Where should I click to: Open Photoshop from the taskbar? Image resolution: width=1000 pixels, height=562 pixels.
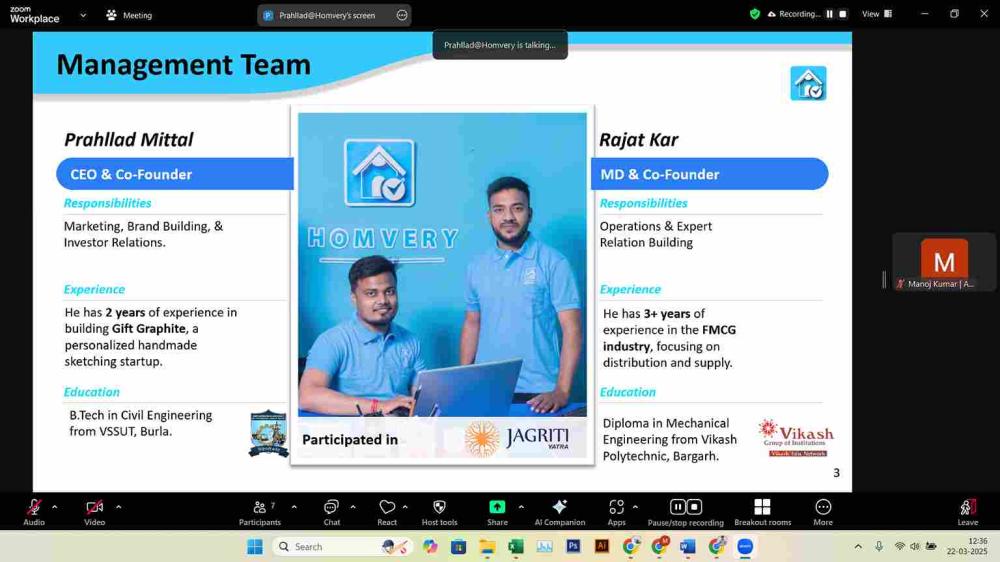[x=573, y=547]
